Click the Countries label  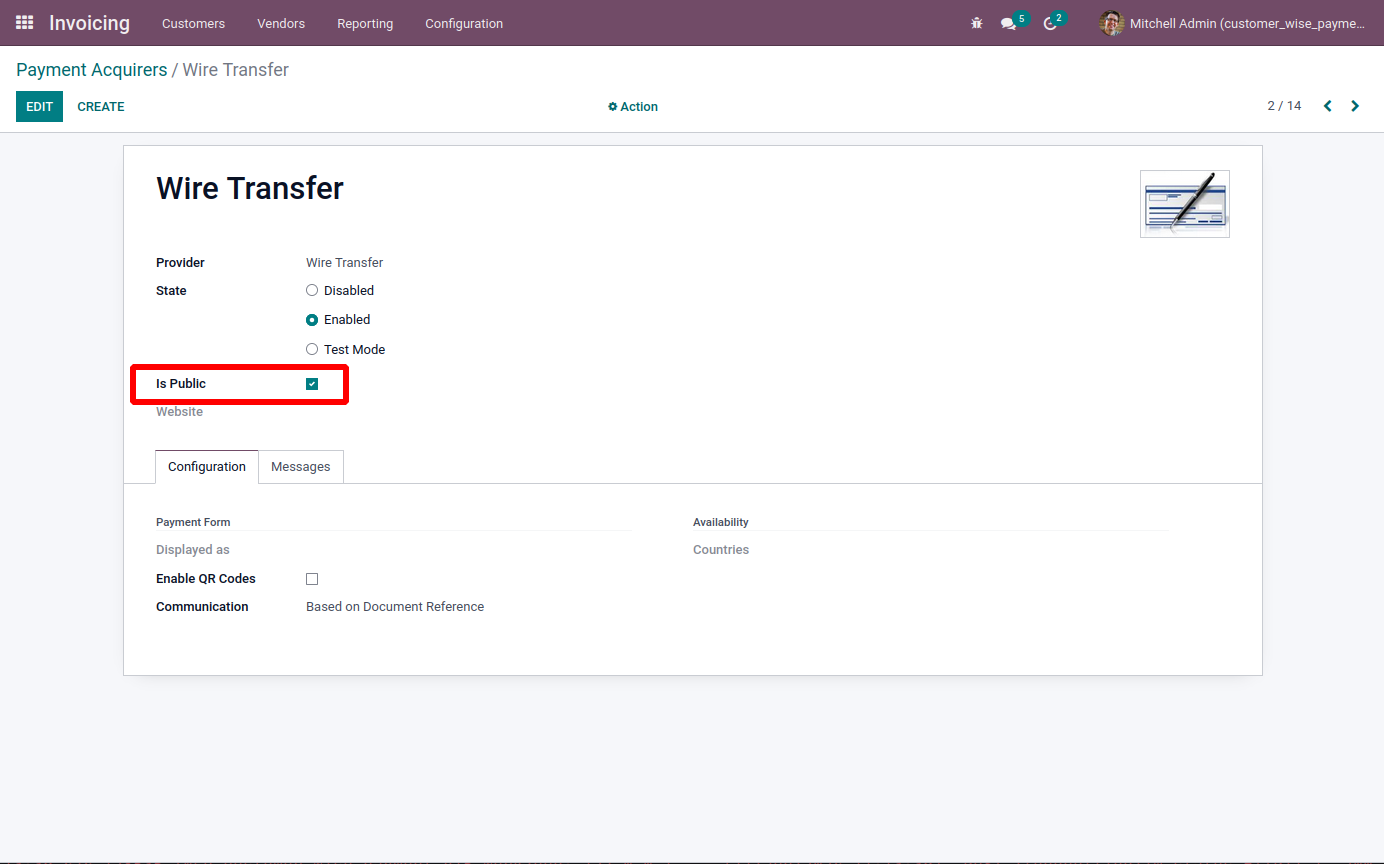721,550
